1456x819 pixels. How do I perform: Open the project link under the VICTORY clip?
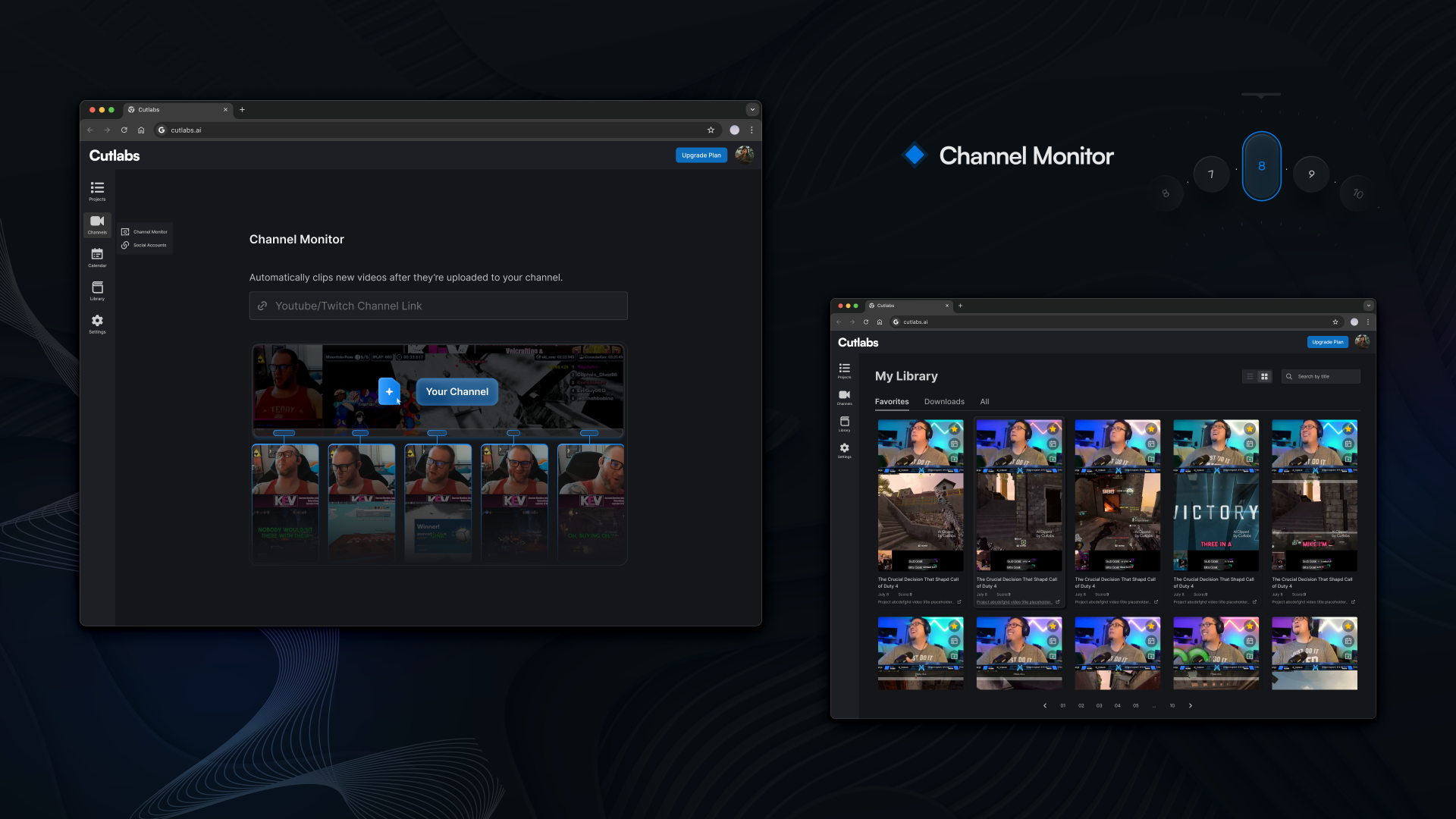pos(1216,602)
